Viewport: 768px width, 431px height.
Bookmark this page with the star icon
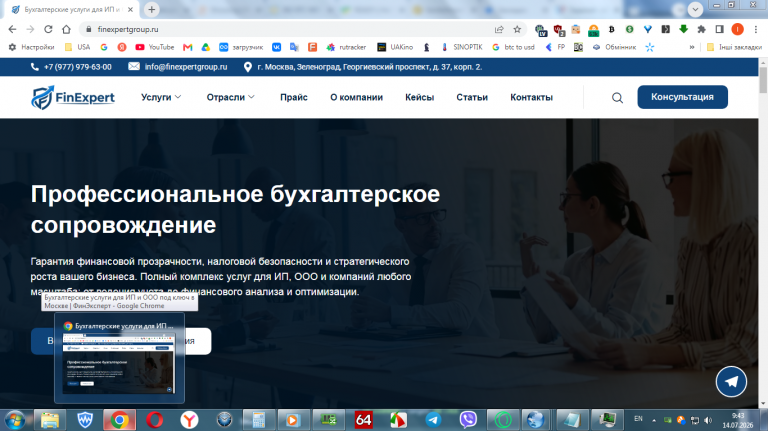coord(517,29)
